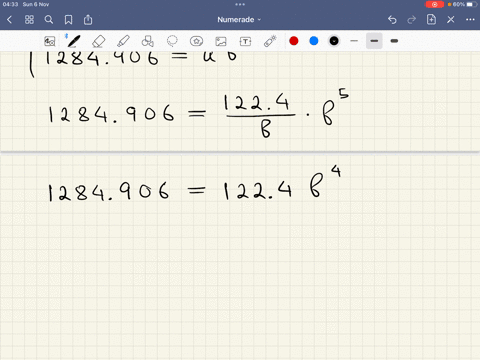Bookmark the current page

point(68,20)
